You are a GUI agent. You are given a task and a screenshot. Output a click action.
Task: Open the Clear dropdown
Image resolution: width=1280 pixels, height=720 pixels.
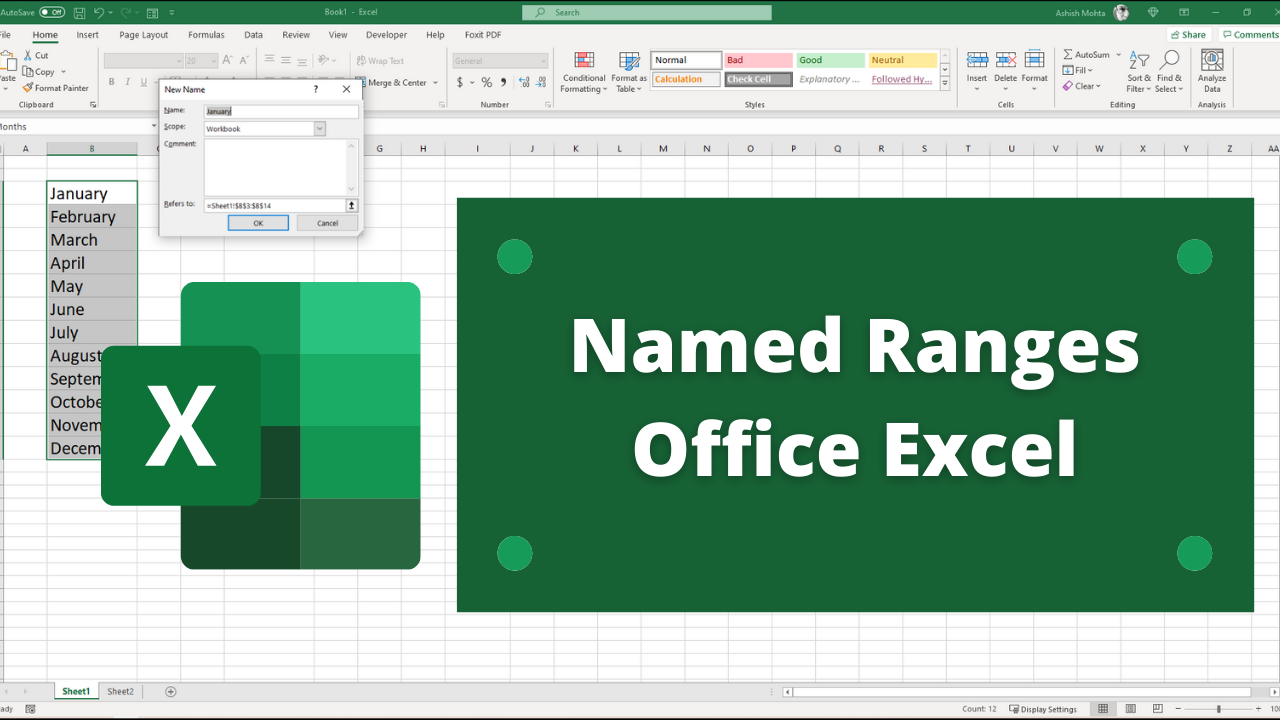tap(1081, 86)
